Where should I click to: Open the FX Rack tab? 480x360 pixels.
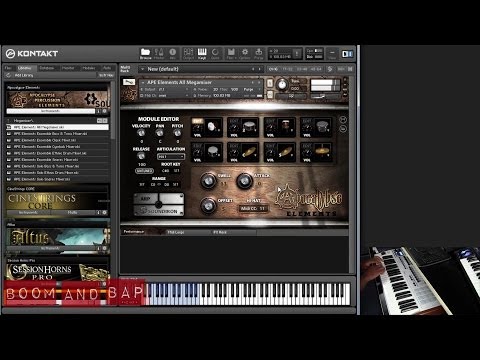tap(220, 232)
